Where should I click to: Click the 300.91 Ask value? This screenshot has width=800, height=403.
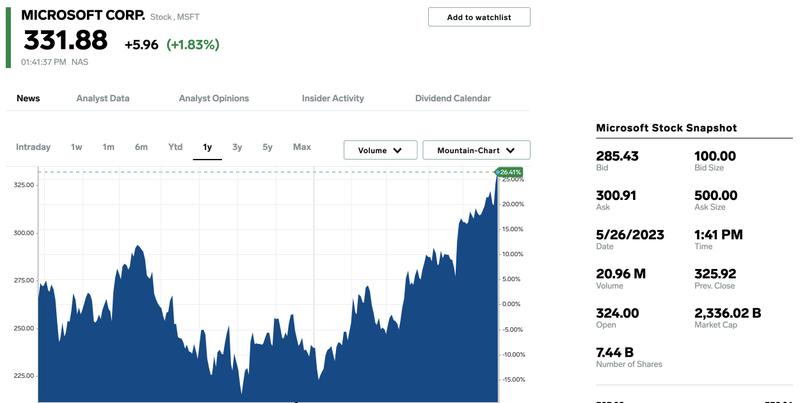coord(616,195)
